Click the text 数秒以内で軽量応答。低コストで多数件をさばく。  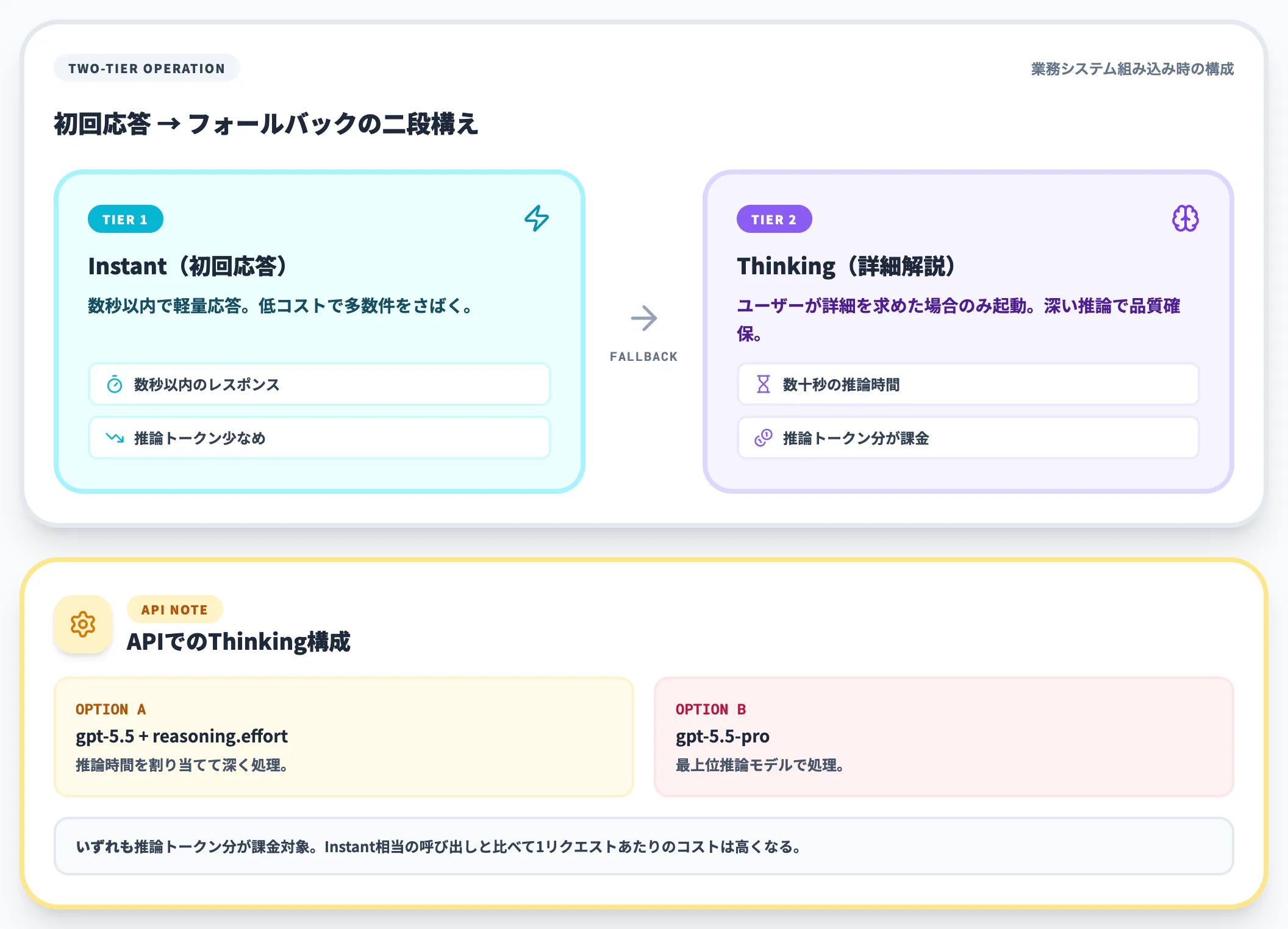point(281,305)
